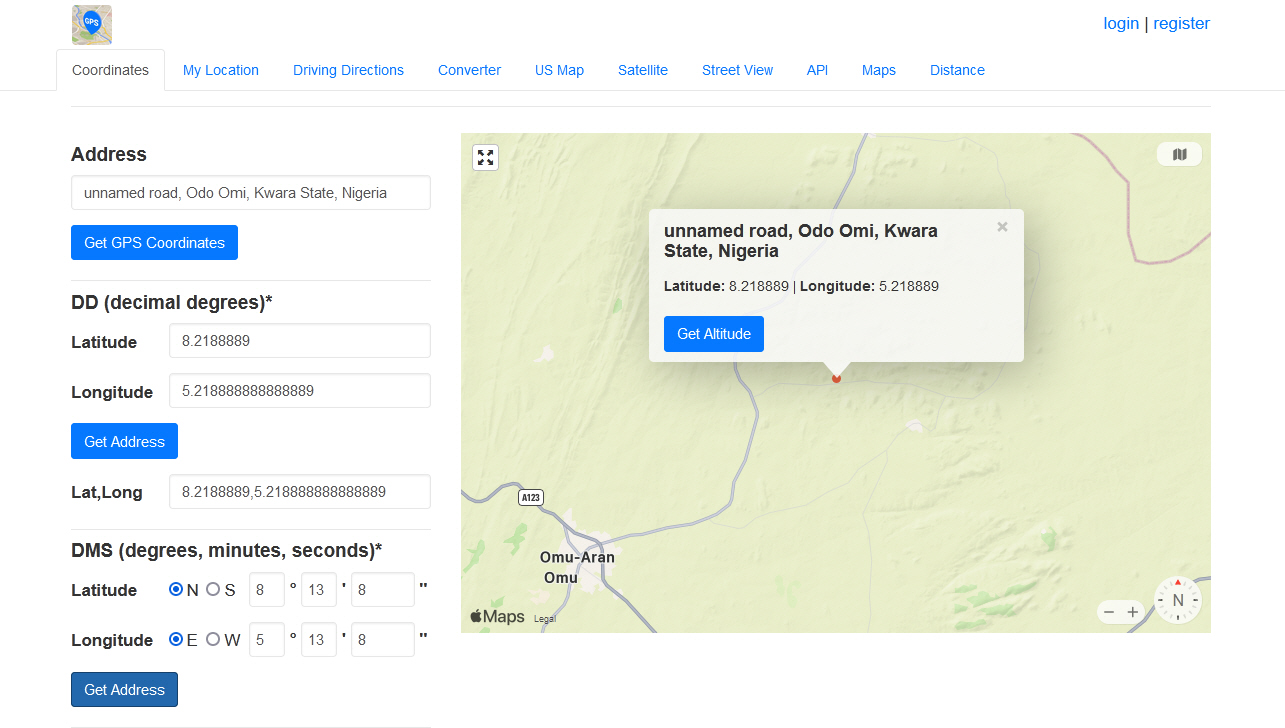Viewport: 1285px width, 728px height.
Task: Select S for latitude direction
Action: click(213, 589)
